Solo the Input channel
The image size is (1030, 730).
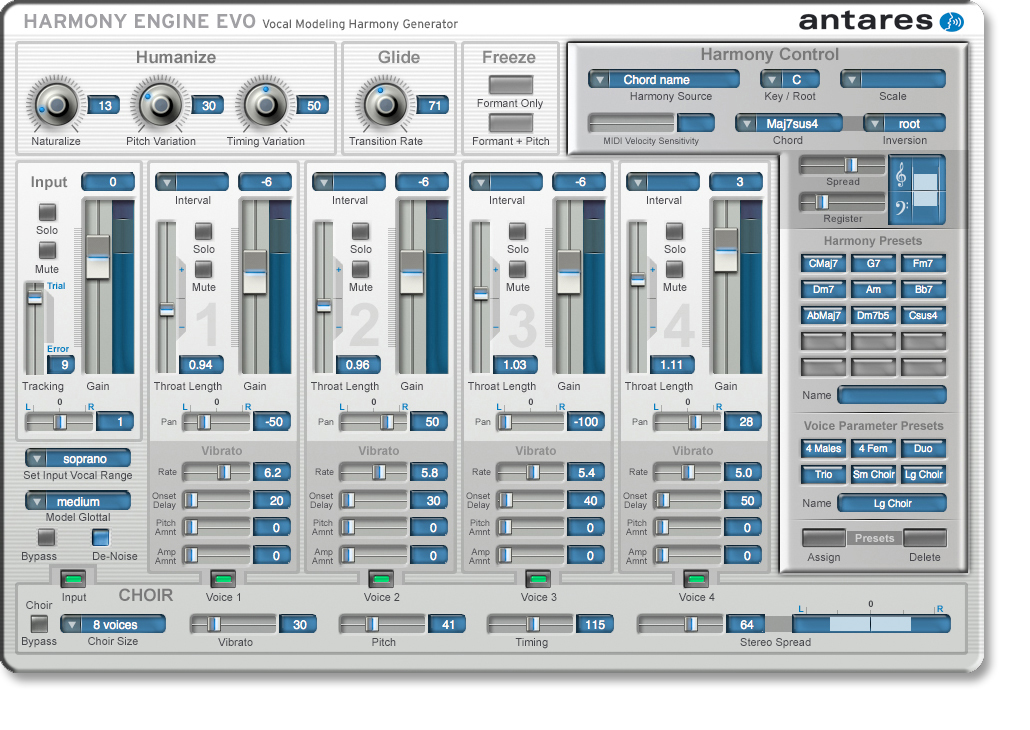click(47, 212)
